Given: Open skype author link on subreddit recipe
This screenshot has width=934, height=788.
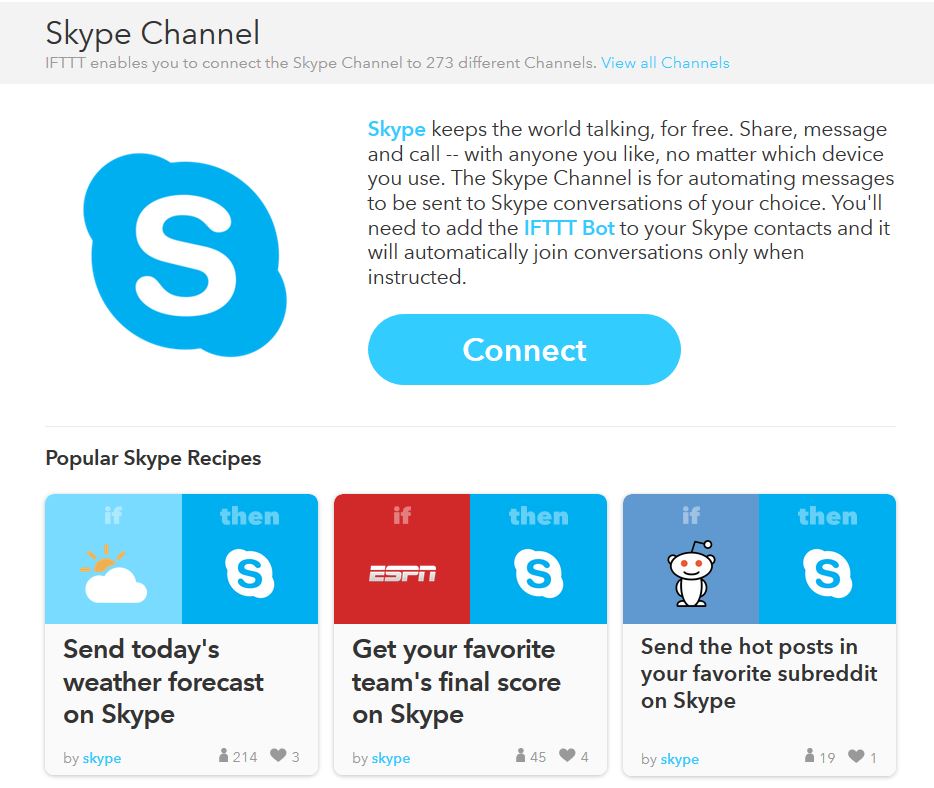Looking at the screenshot, I should (x=680, y=759).
